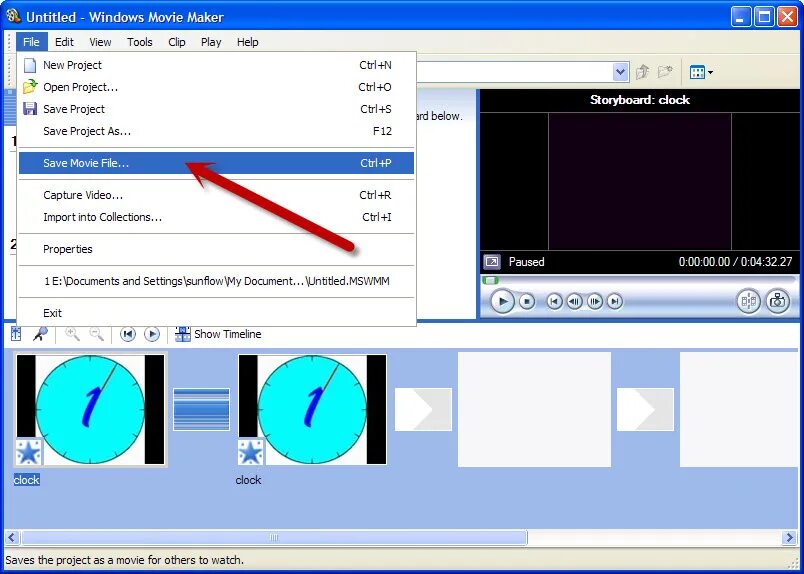Open the View menu
The width and height of the screenshot is (804, 574).
[100, 42]
